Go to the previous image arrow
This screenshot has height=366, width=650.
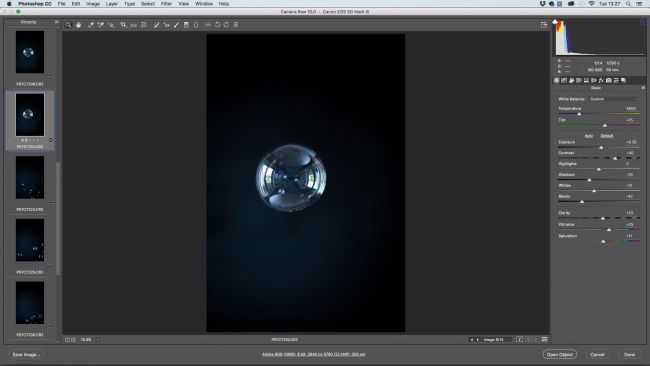coord(472,339)
